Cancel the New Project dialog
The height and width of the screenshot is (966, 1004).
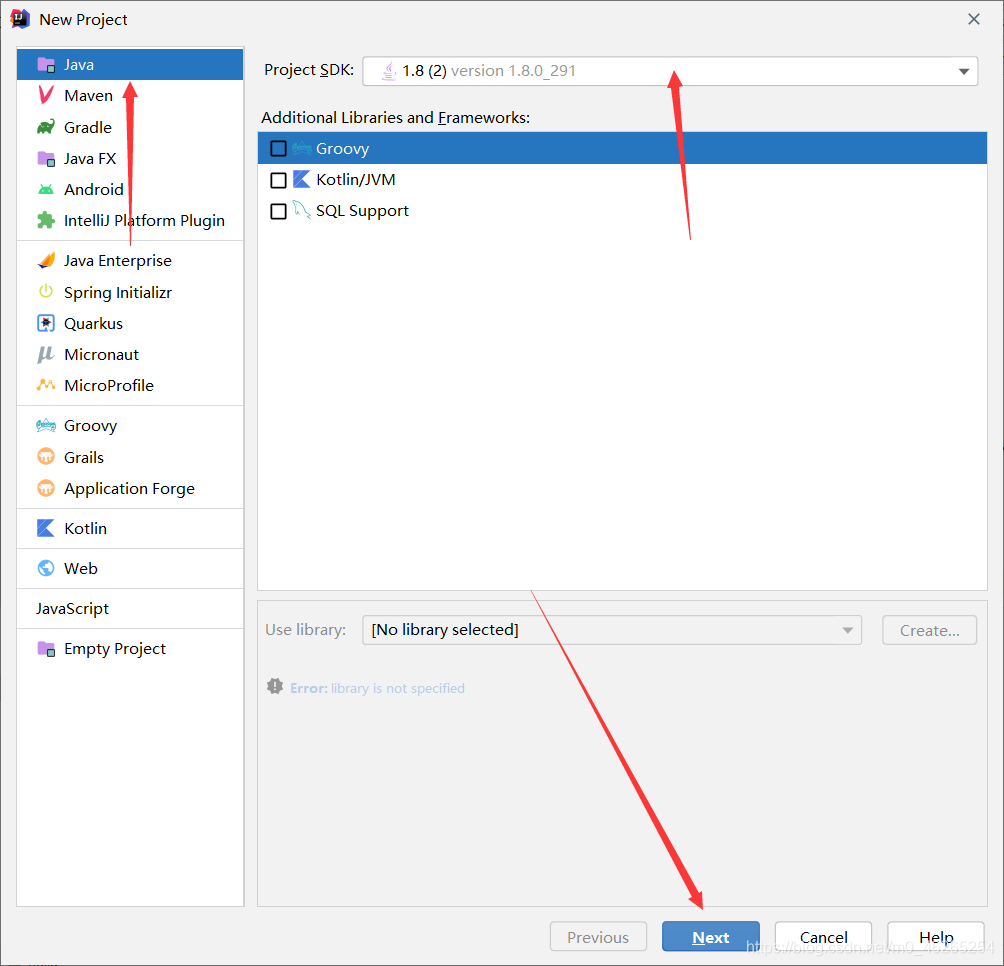823,937
